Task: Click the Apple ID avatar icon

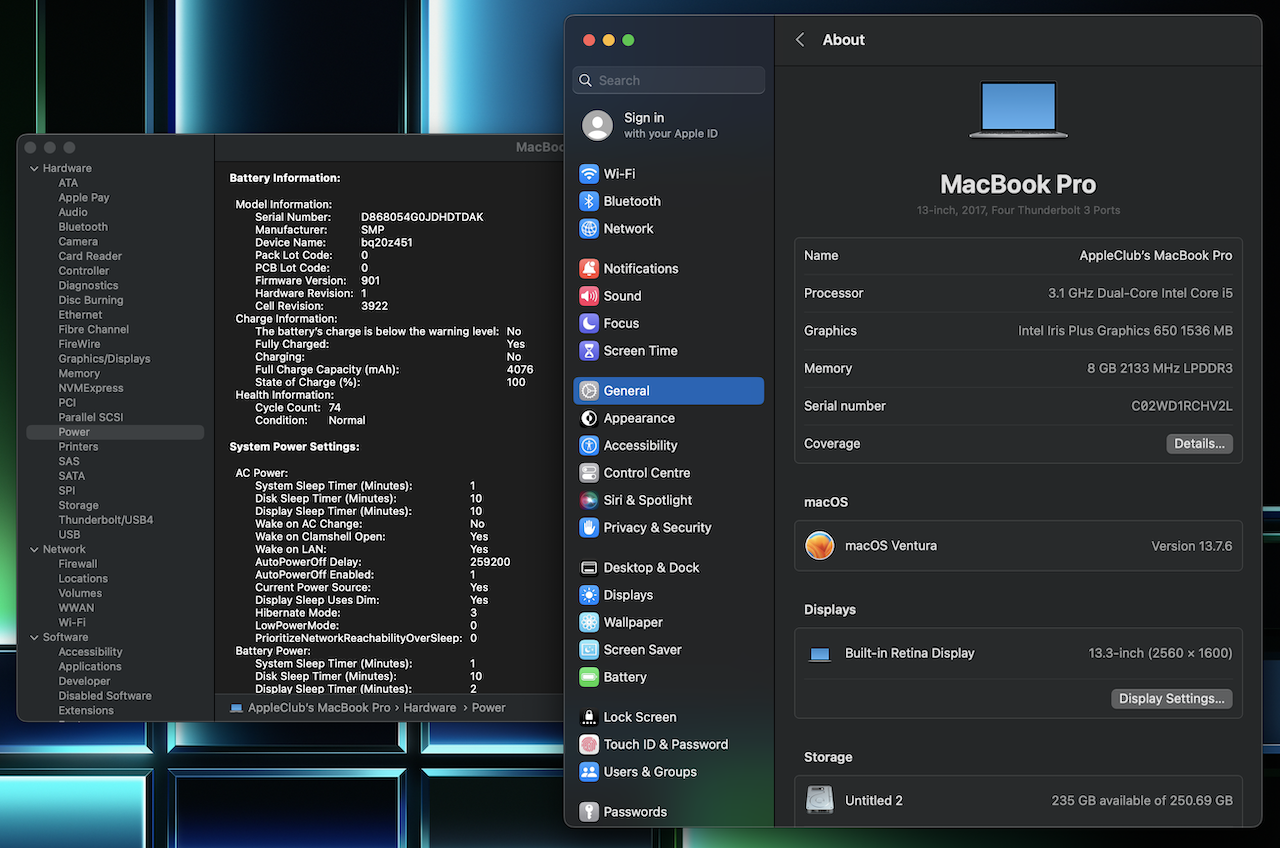Action: click(x=598, y=125)
